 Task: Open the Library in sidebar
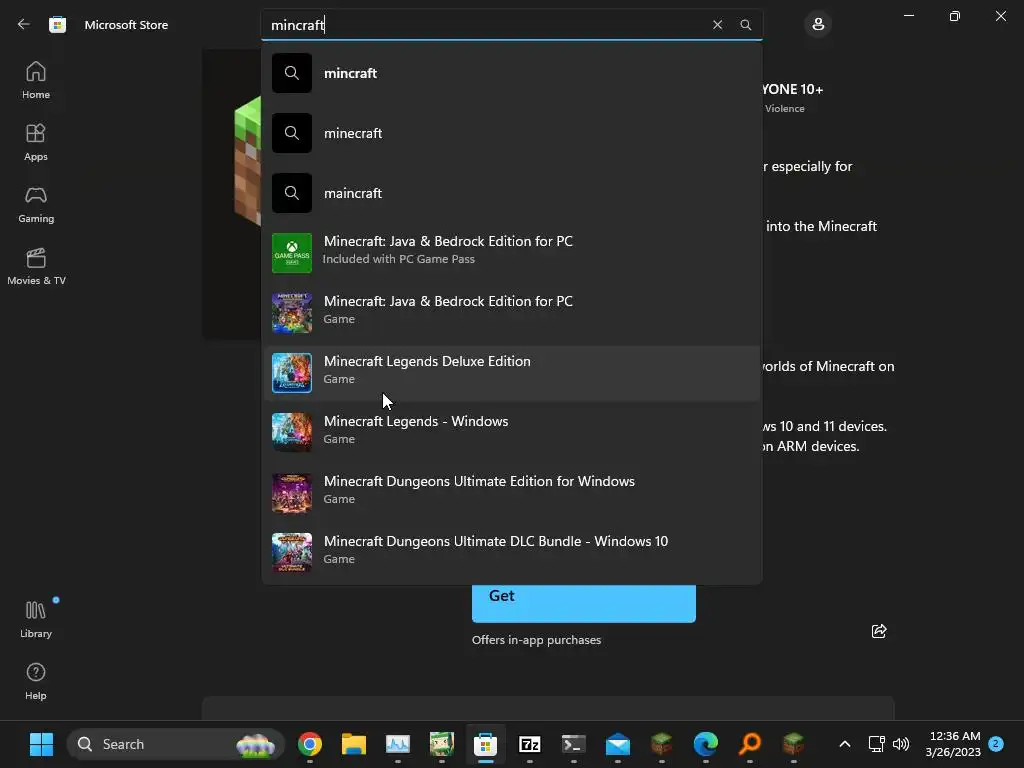pos(36,619)
